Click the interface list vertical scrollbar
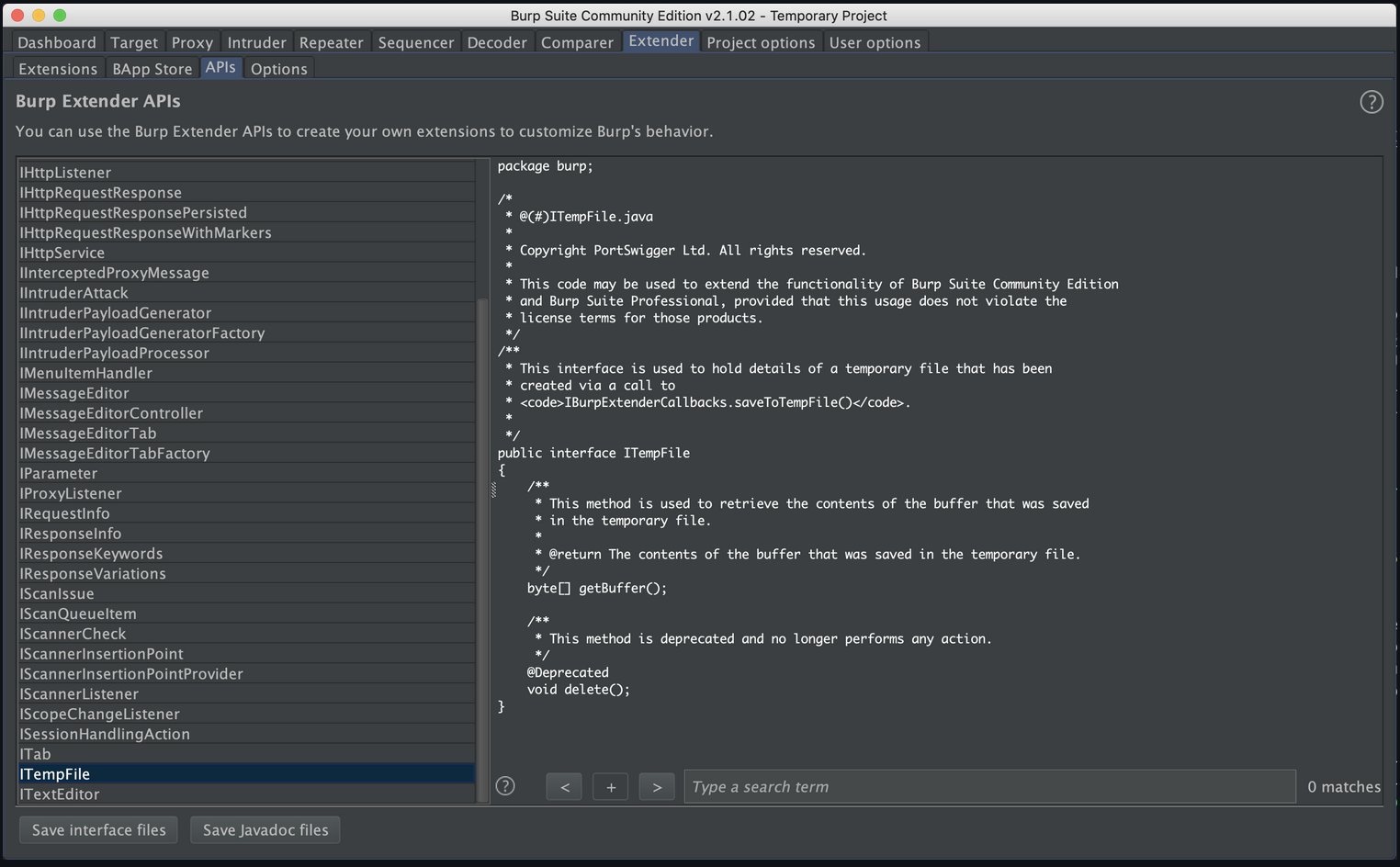Screen dimensions: 1400x867 [482, 551]
